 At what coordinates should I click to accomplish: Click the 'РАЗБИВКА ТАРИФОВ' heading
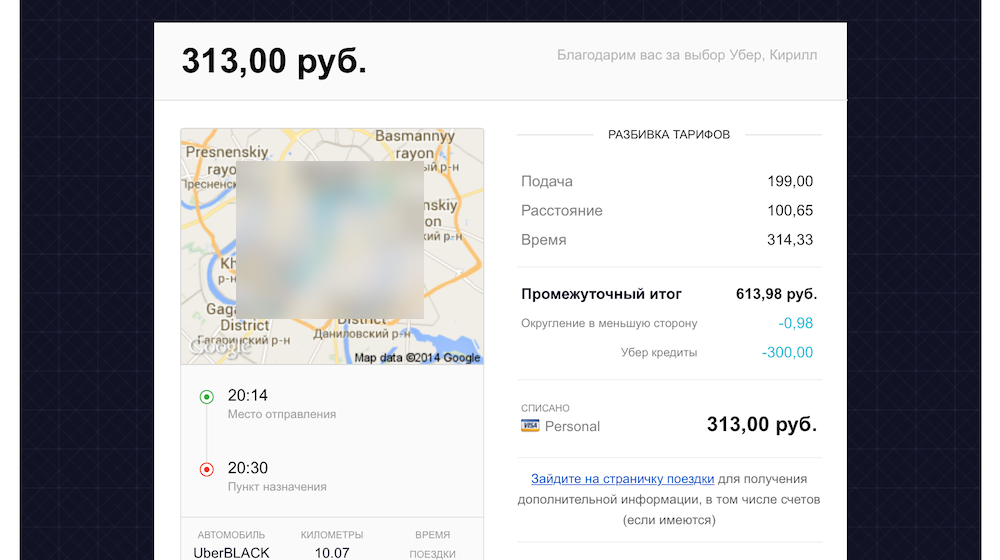coord(669,135)
